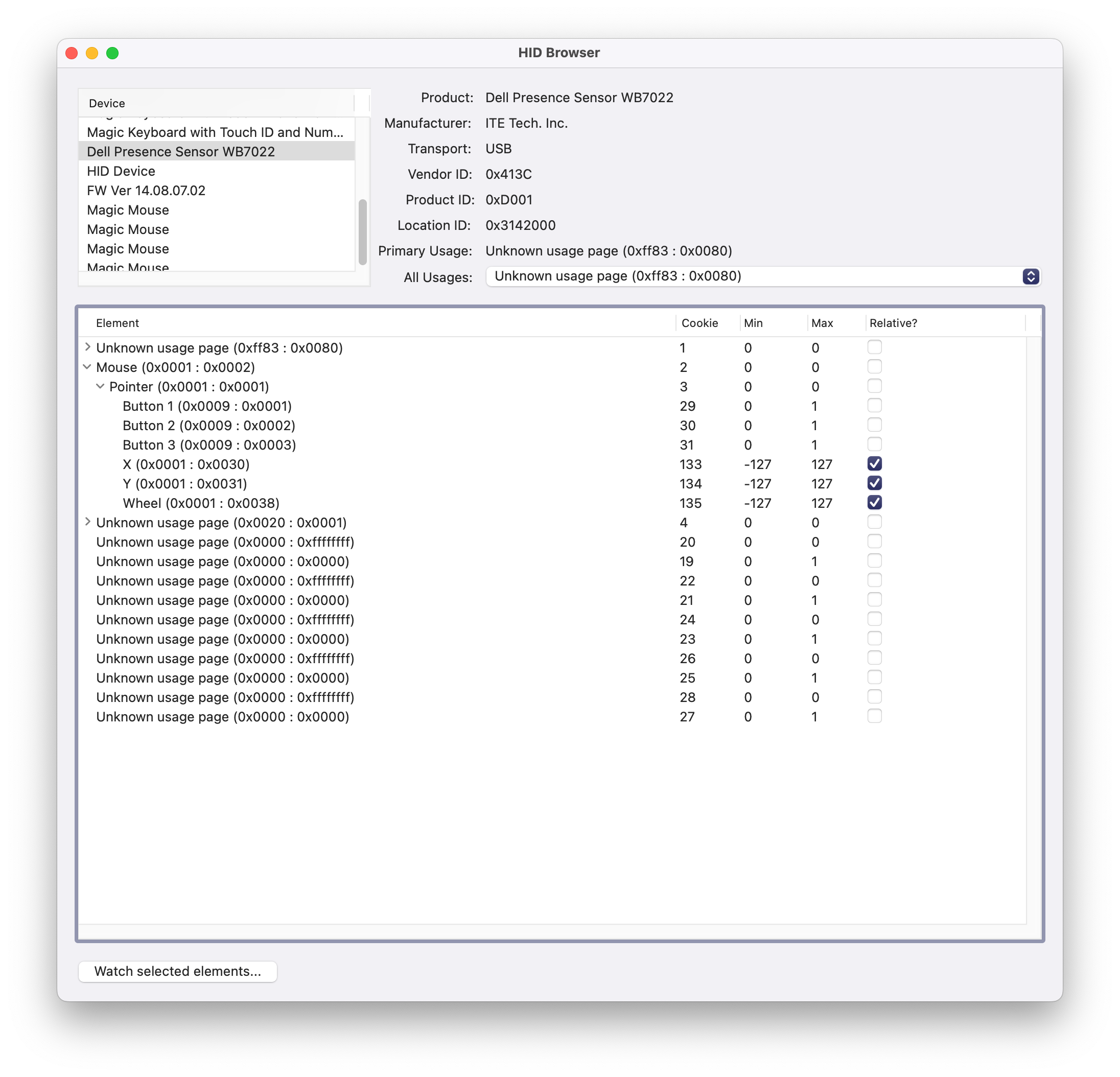1120x1077 pixels.
Task: Click the Element column header
Action: click(377, 323)
